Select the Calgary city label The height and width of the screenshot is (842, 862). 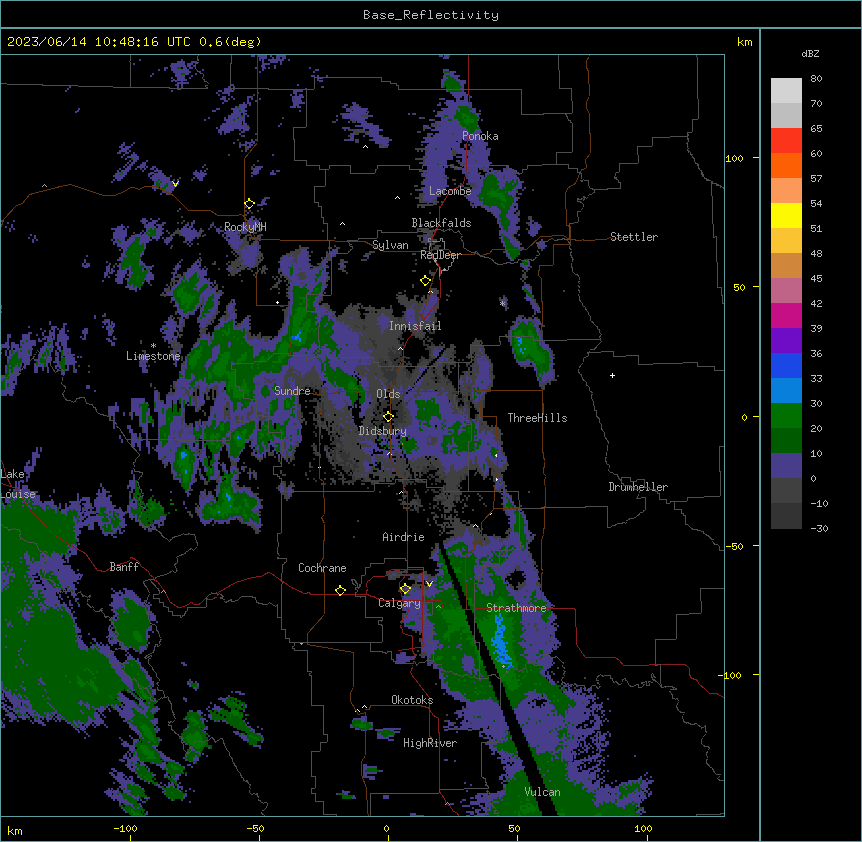pos(399,603)
